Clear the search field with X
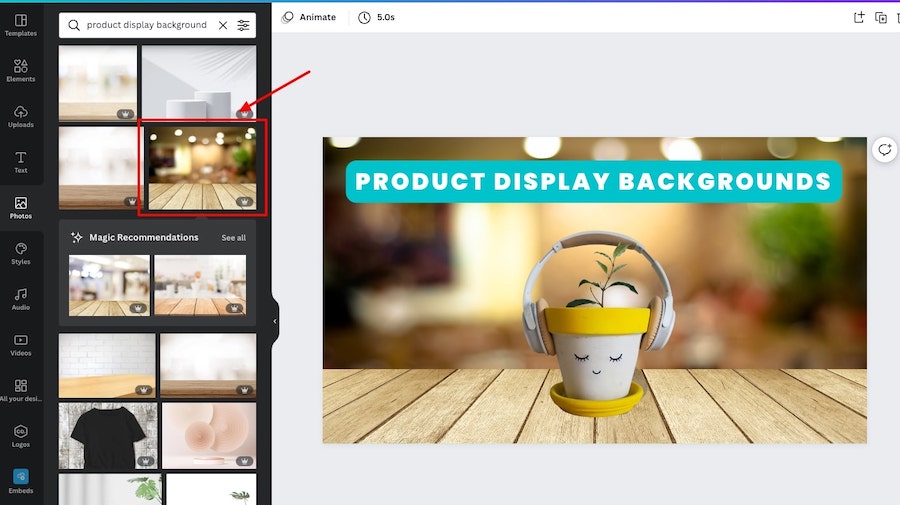The height and width of the screenshot is (505, 900). pos(223,25)
